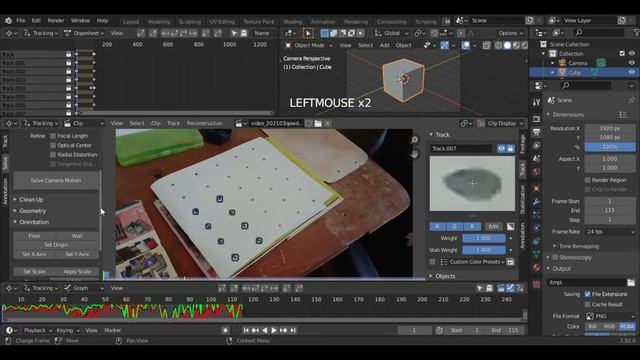Toggle 3D viewport overlays icon

[466, 45]
